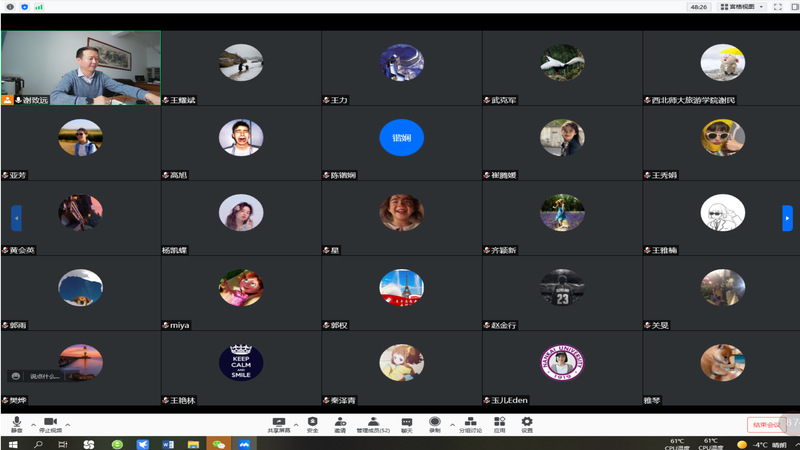This screenshot has height=450, width=800.
Task: Open the Breakout Rooms (分组讨论) icon
Action: pos(470,424)
